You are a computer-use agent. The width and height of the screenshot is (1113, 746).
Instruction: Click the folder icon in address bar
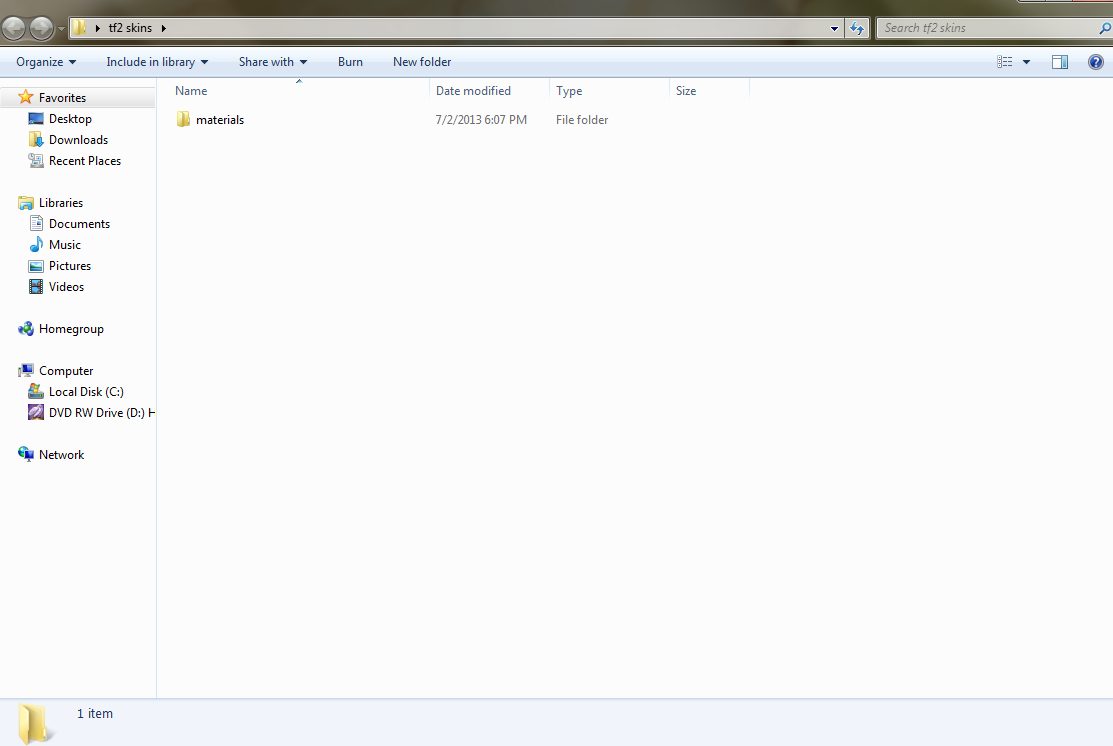80,28
